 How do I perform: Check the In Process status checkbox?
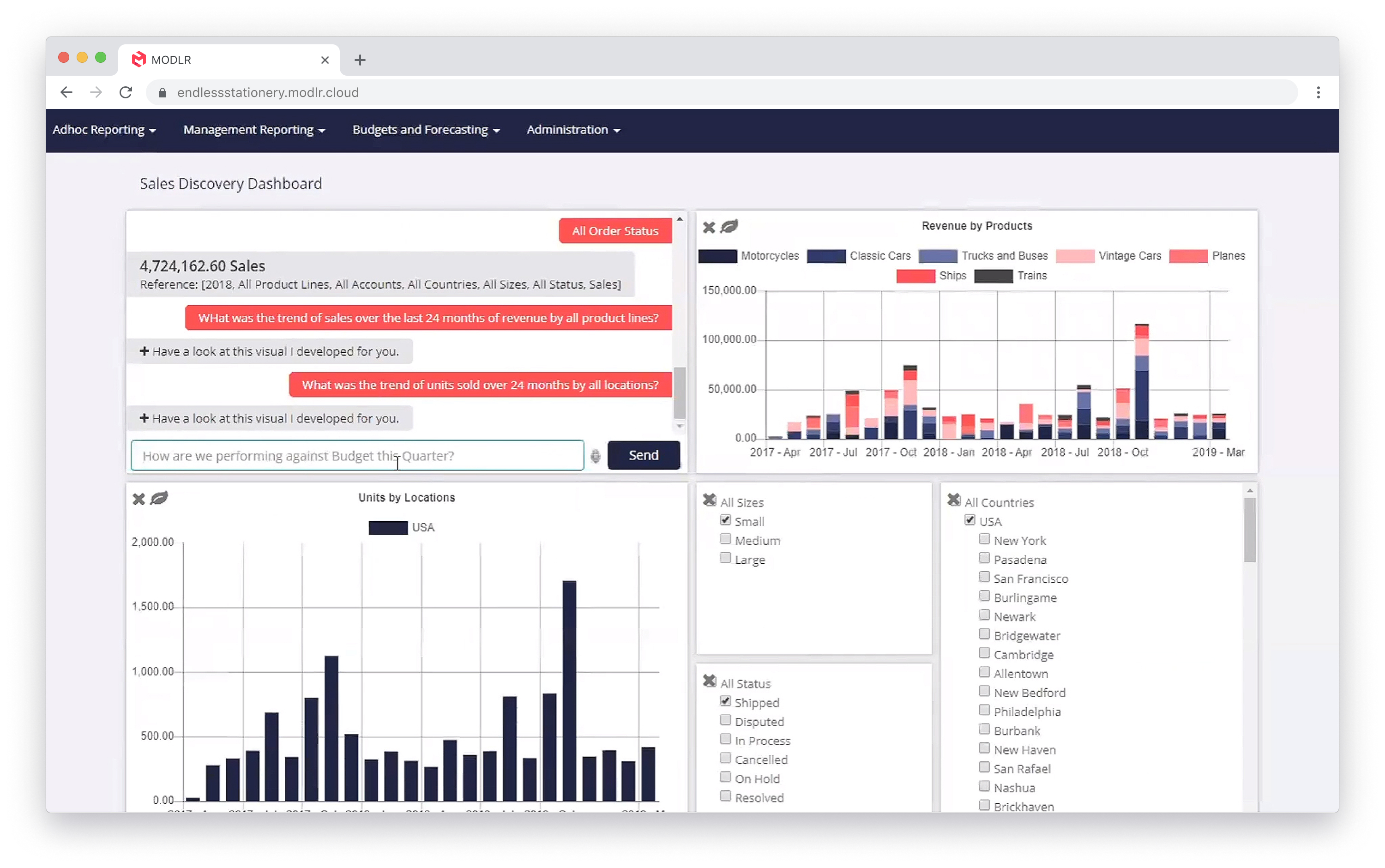coord(725,739)
